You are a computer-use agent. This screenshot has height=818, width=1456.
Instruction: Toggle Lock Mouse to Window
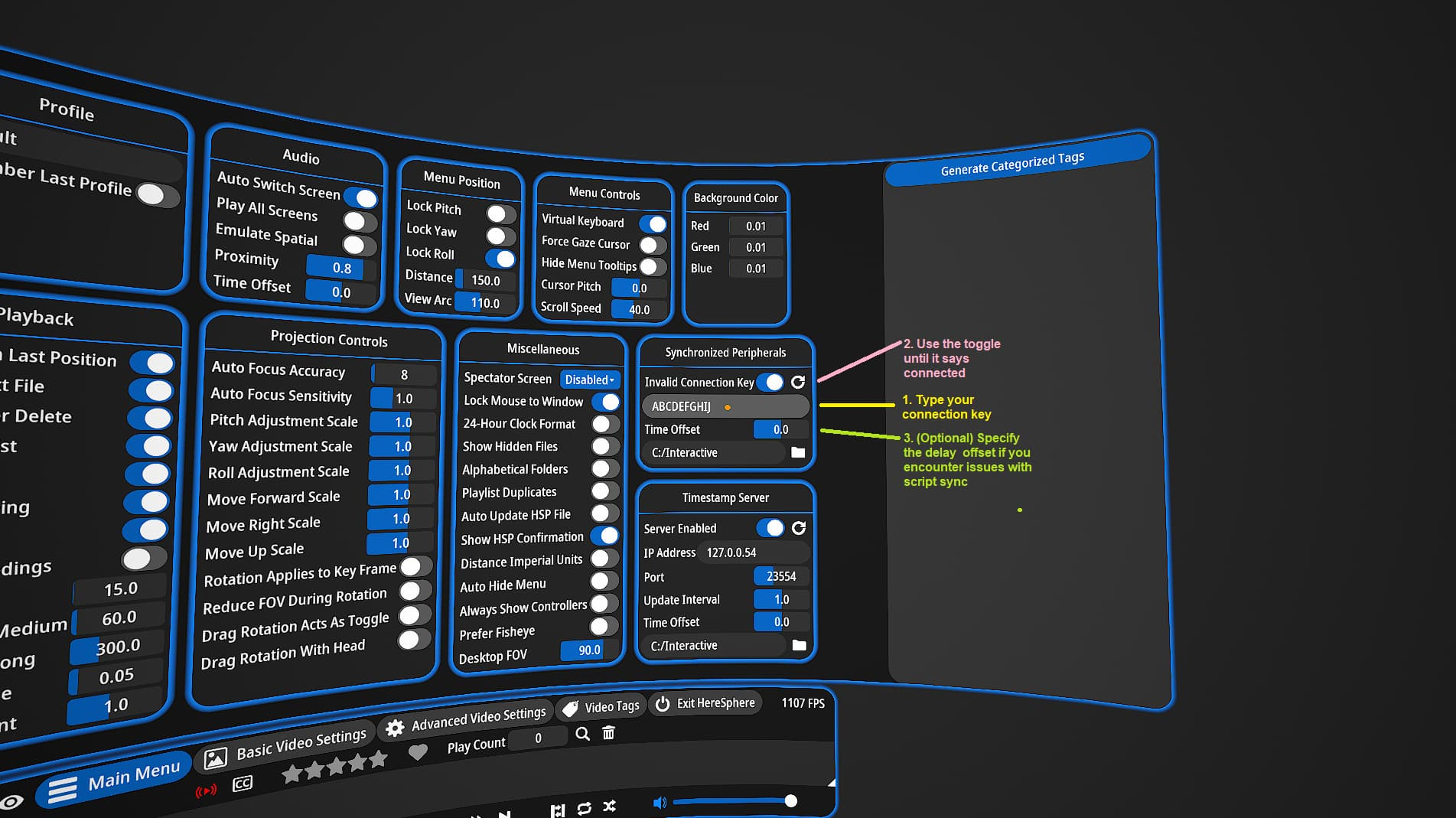coord(606,402)
